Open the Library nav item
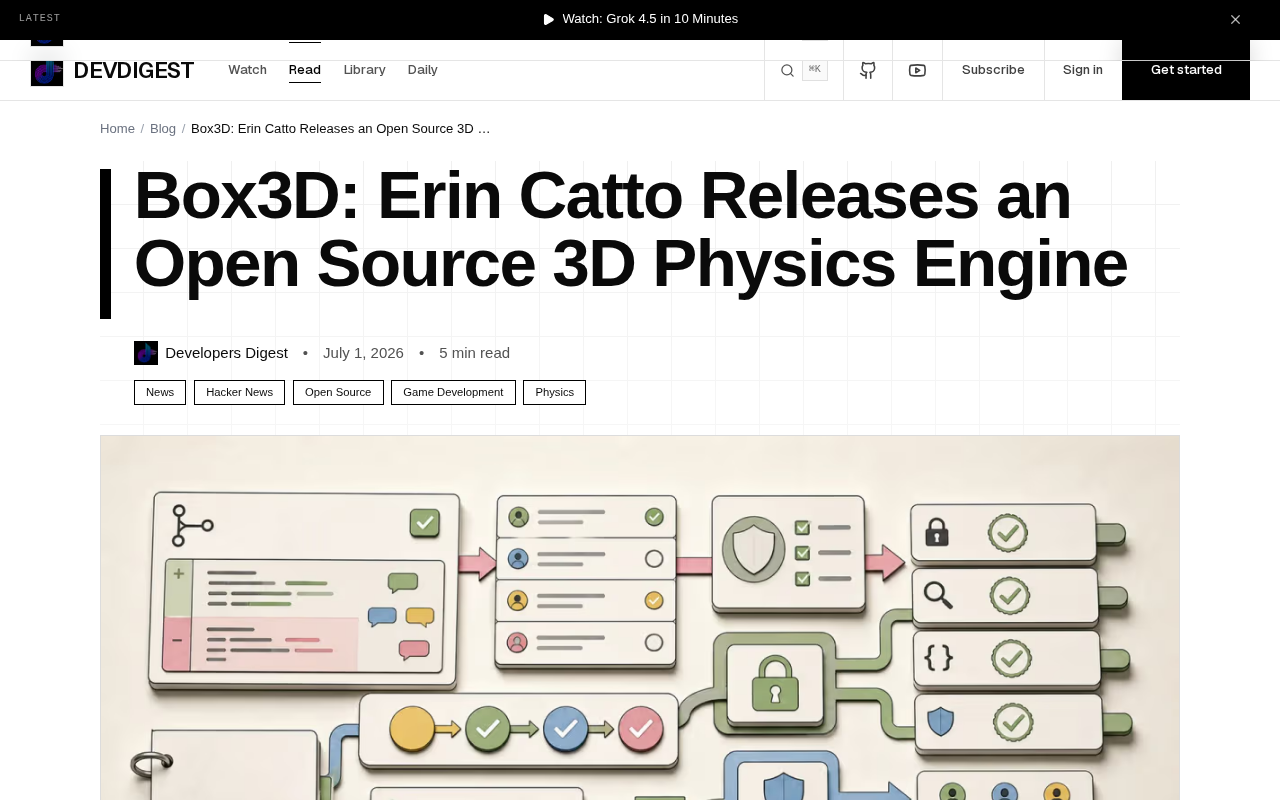Image resolution: width=1280 pixels, height=800 pixels. (x=364, y=70)
